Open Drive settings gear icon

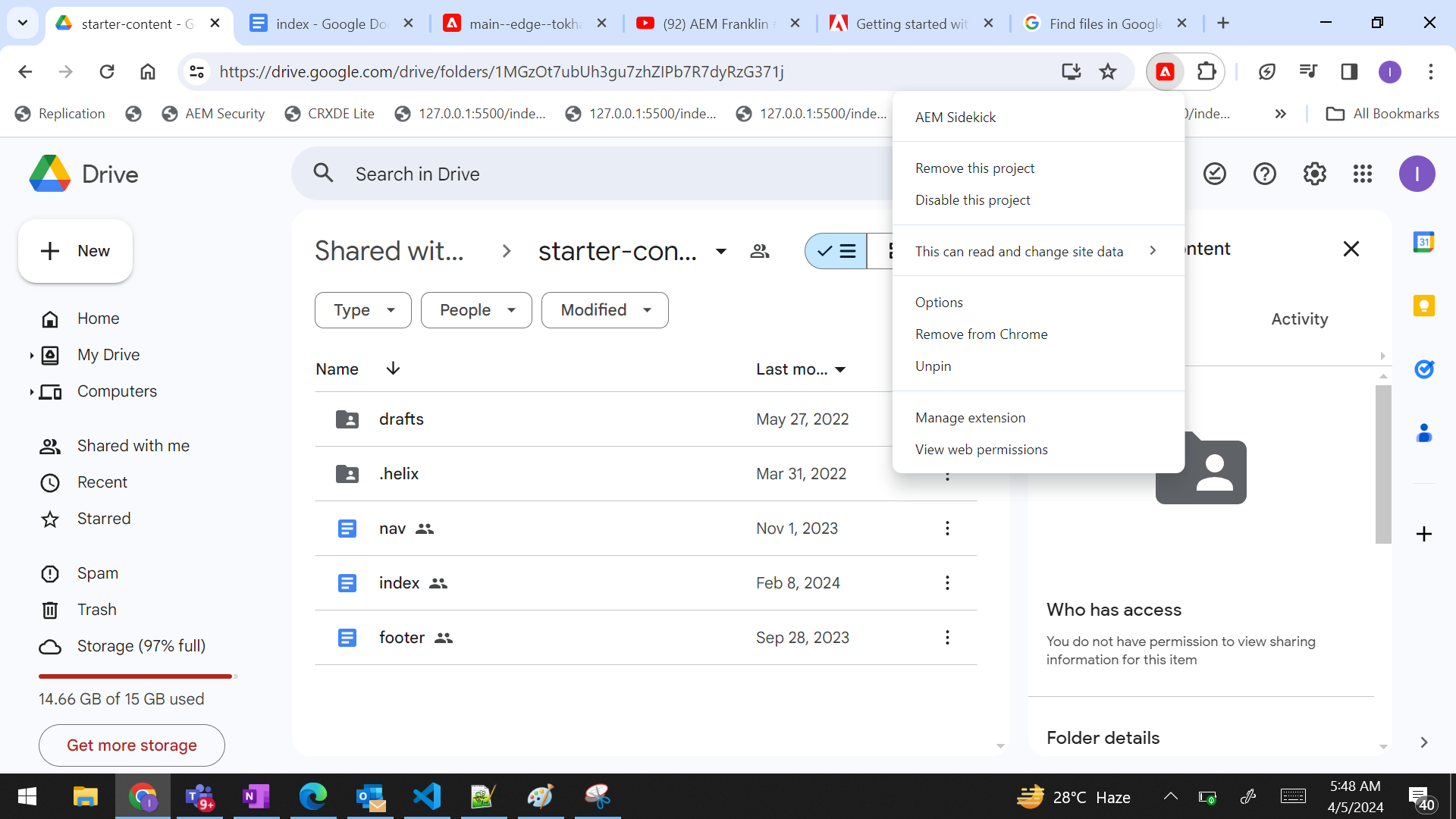click(x=1314, y=174)
